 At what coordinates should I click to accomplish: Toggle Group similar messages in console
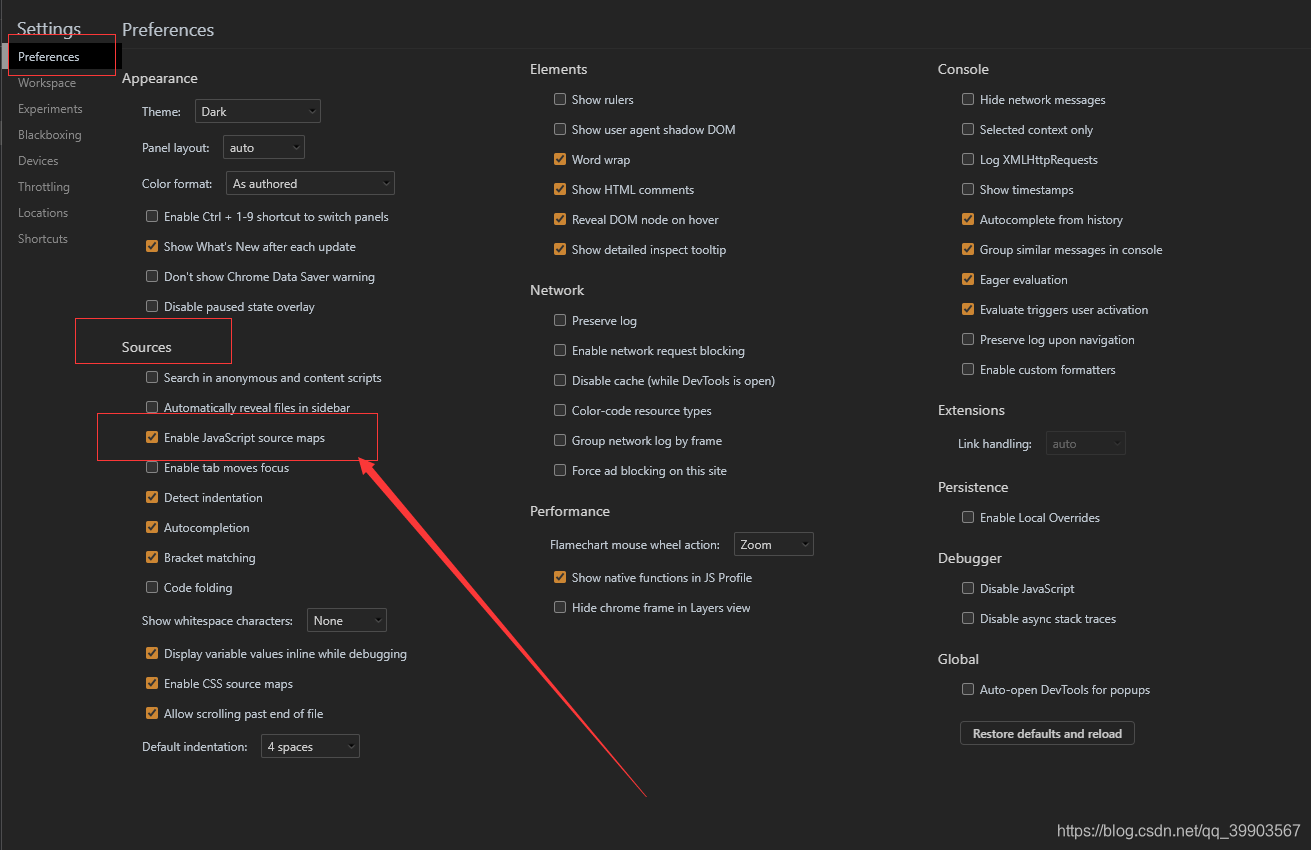point(968,249)
